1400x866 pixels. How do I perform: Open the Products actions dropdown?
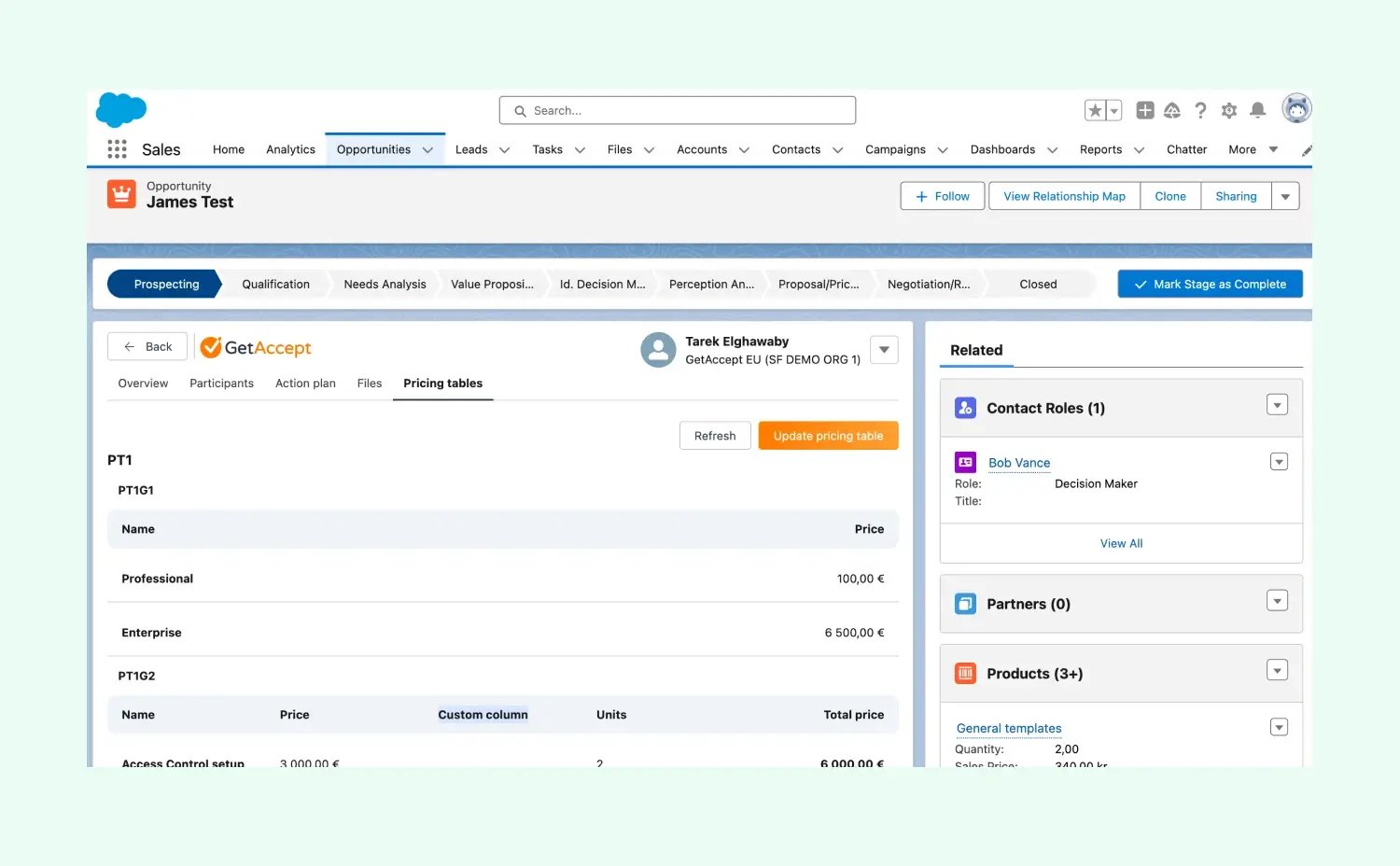pos(1278,670)
